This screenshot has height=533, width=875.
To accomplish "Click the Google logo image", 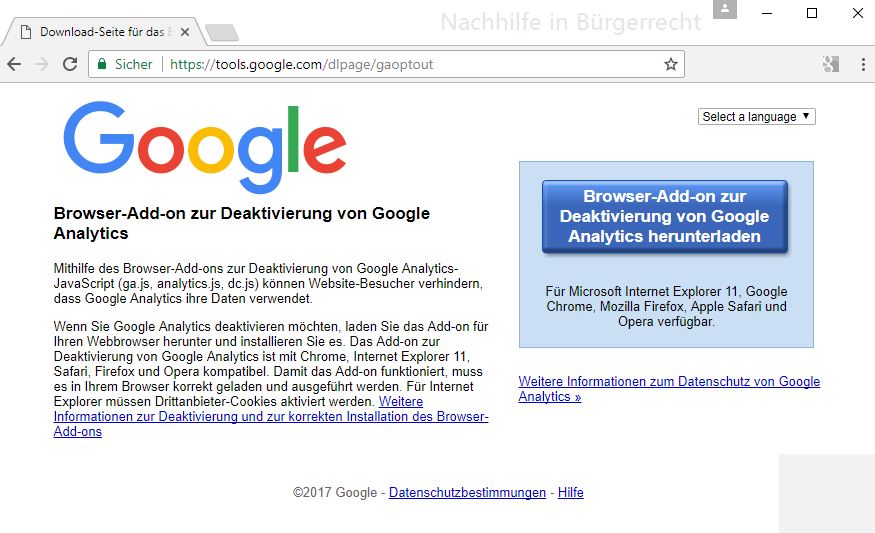I will (x=205, y=147).
